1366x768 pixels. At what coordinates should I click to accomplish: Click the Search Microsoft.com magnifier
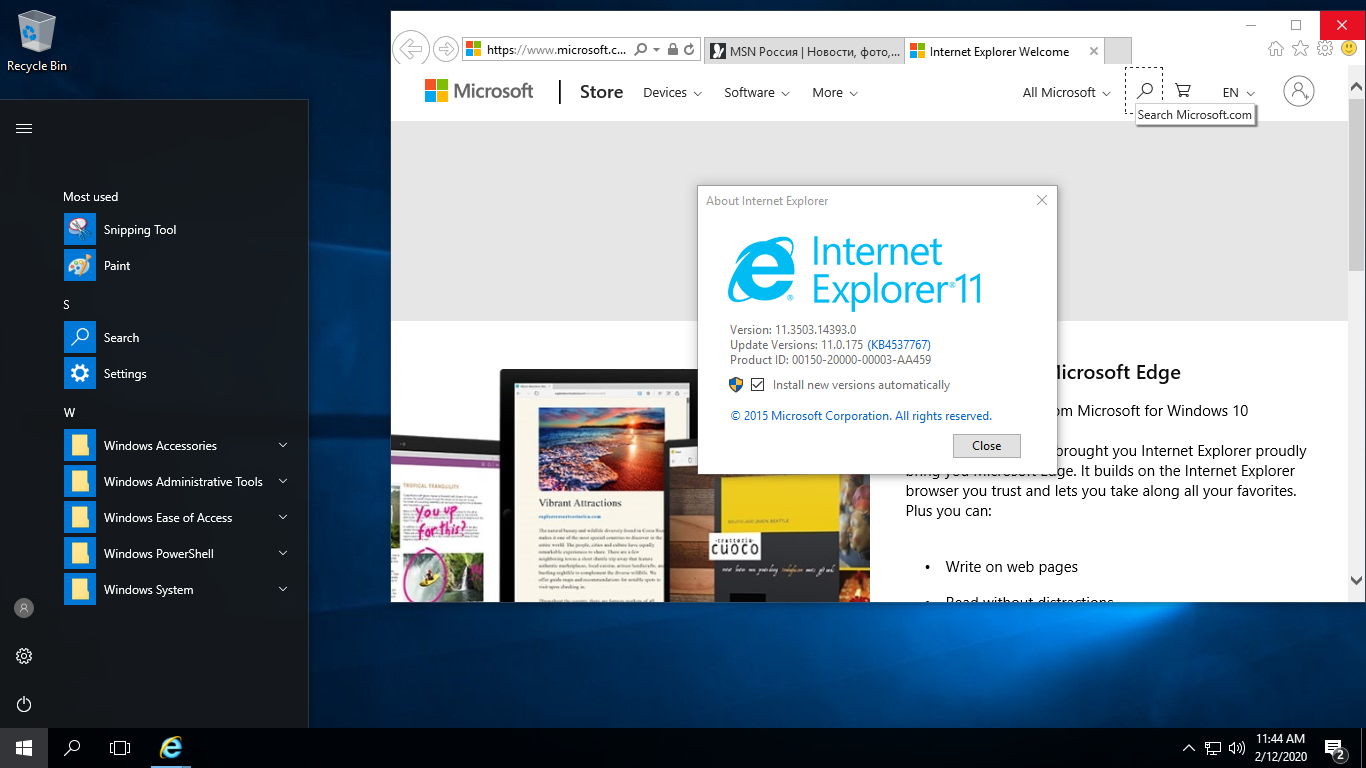tap(1145, 90)
